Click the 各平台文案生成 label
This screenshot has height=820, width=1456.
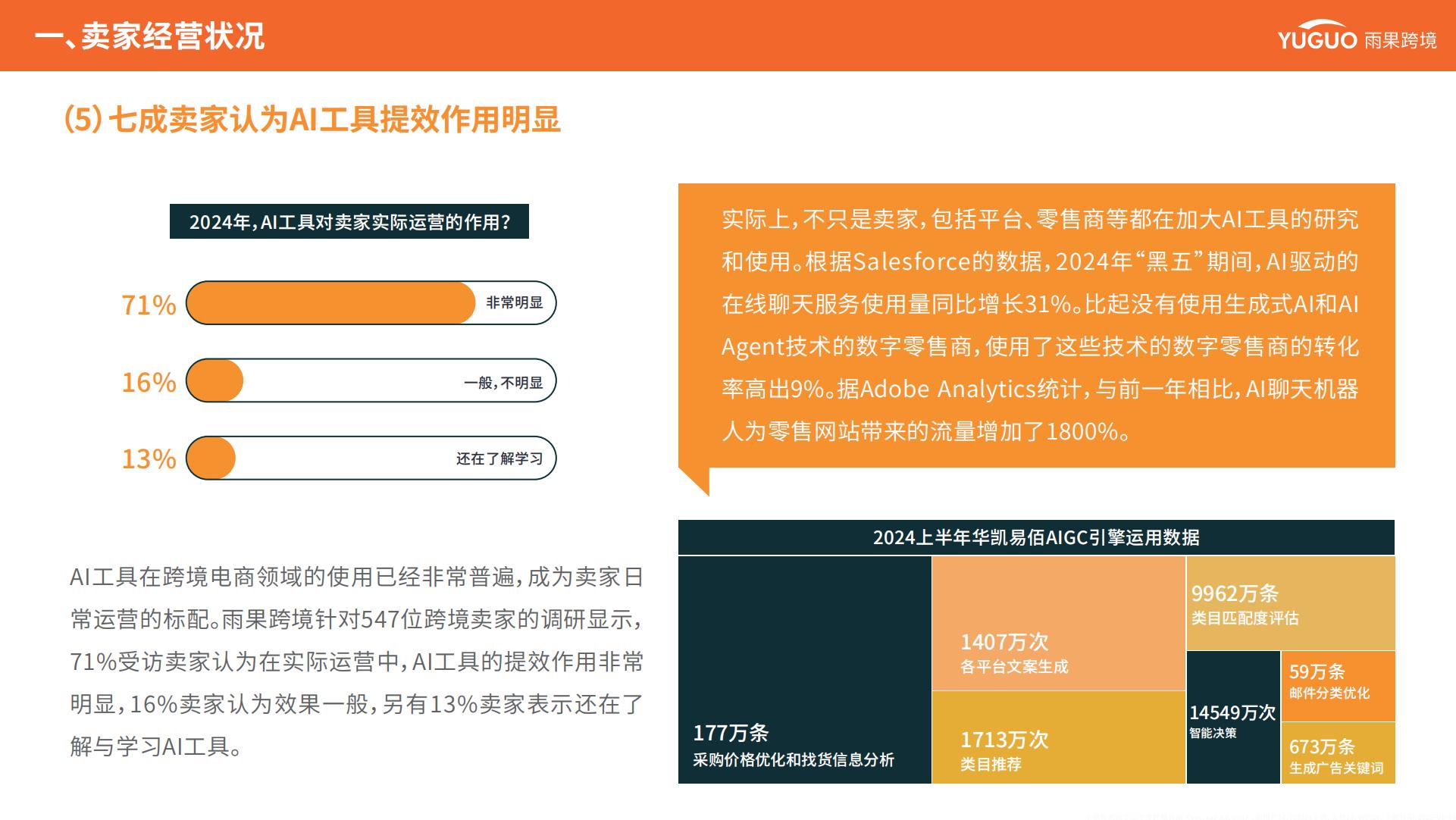click(x=1014, y=667)
